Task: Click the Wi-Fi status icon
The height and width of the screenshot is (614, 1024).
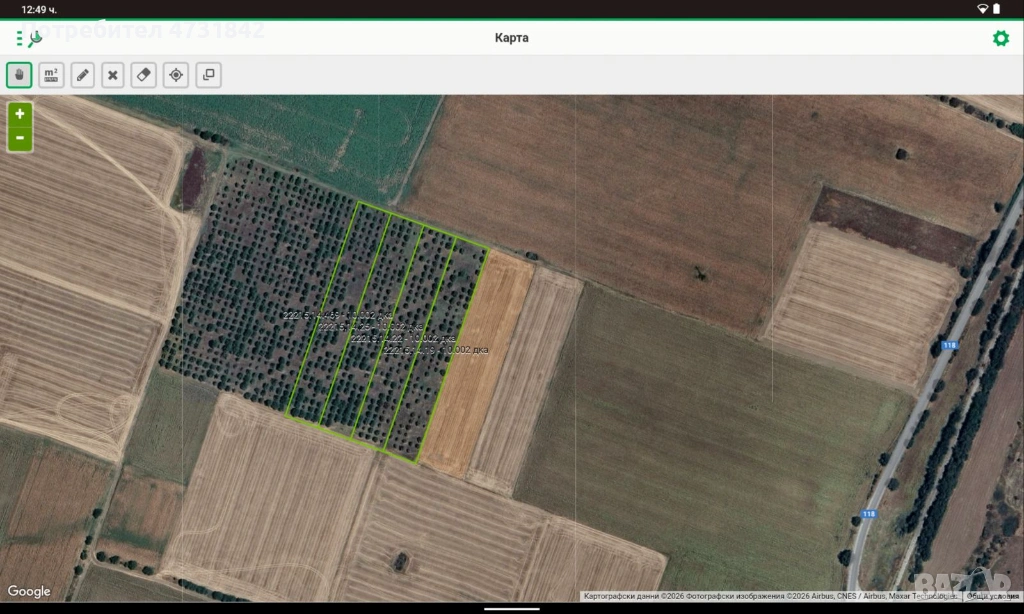Action: point(983,8)
